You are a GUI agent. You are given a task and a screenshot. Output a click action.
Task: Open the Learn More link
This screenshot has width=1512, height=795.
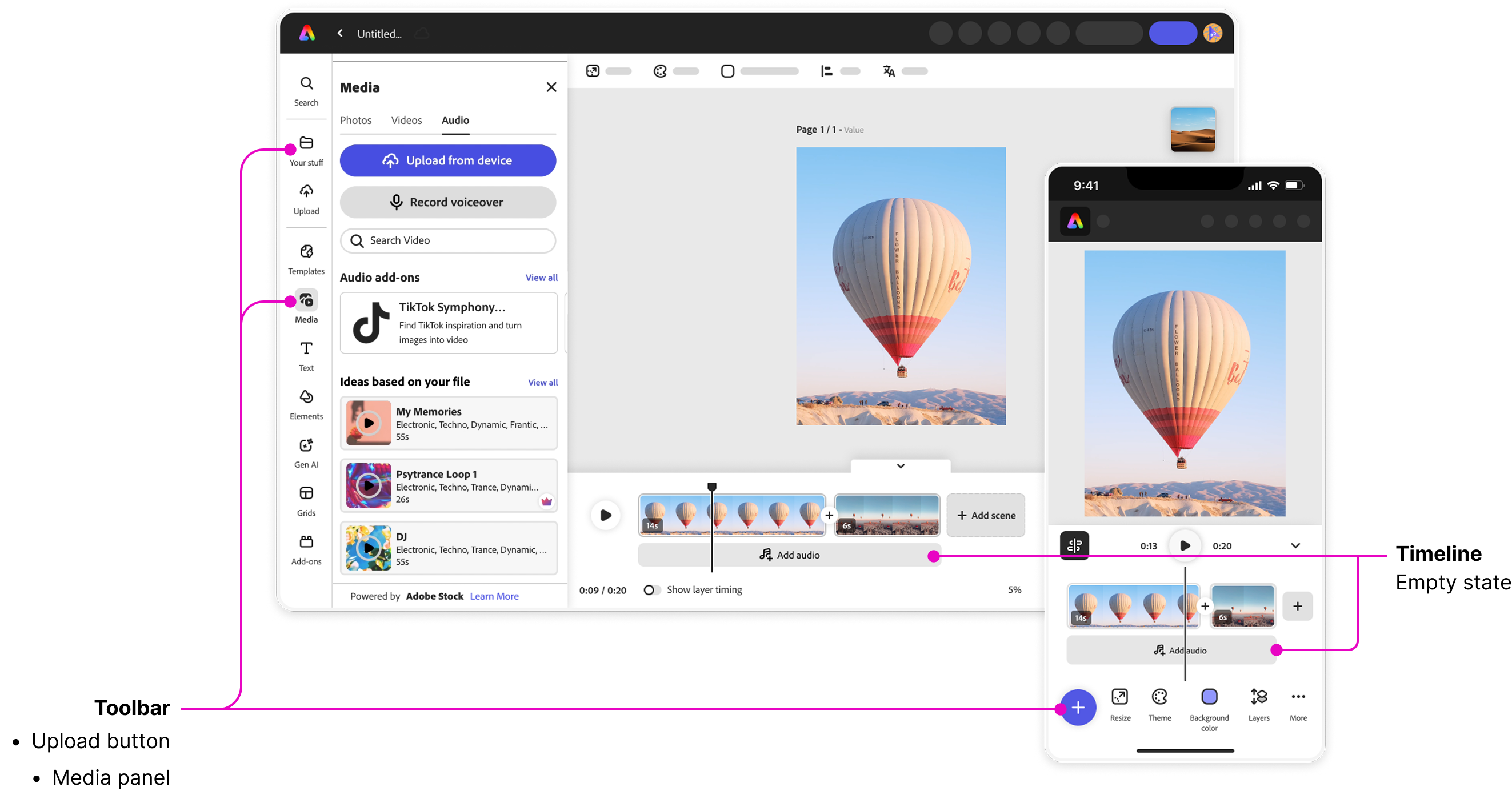pyautogui.click(x=494, y=596)
